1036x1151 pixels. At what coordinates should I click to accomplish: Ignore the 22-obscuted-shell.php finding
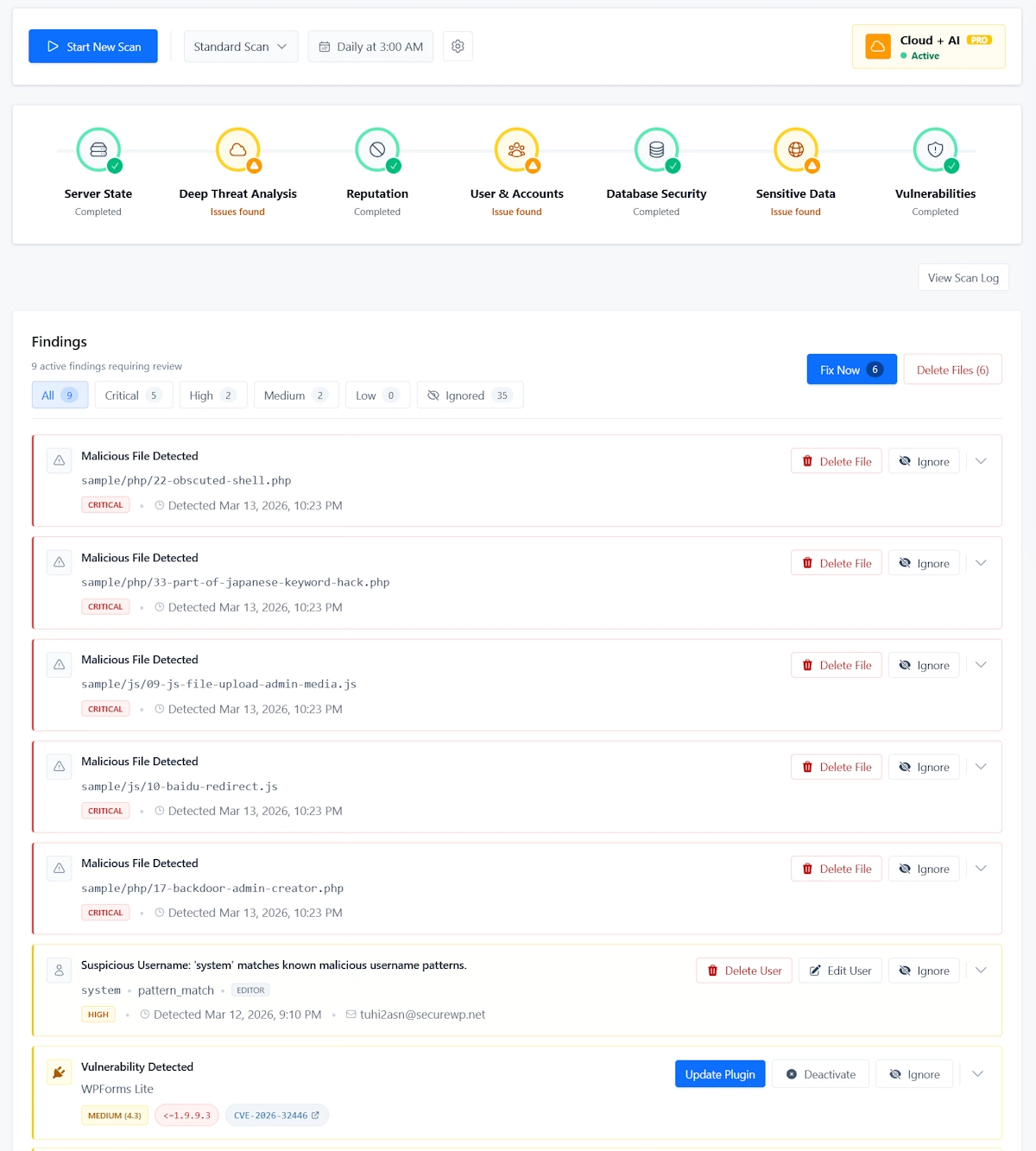[x=924, y=461]
